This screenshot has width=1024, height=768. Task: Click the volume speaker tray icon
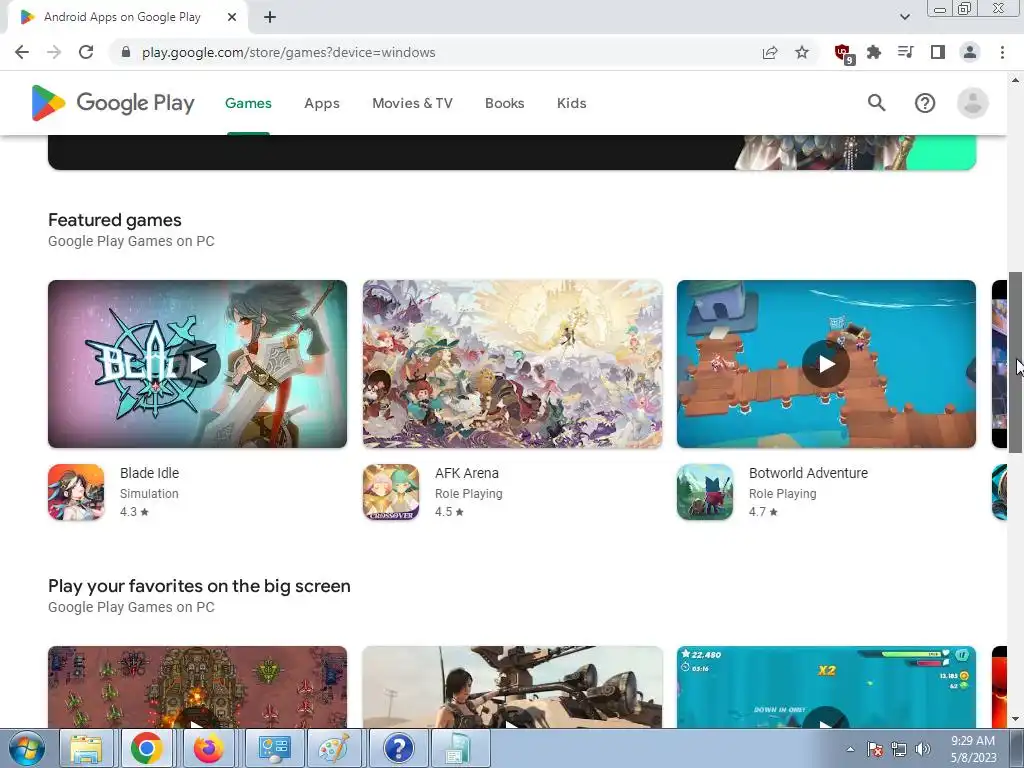922,749
